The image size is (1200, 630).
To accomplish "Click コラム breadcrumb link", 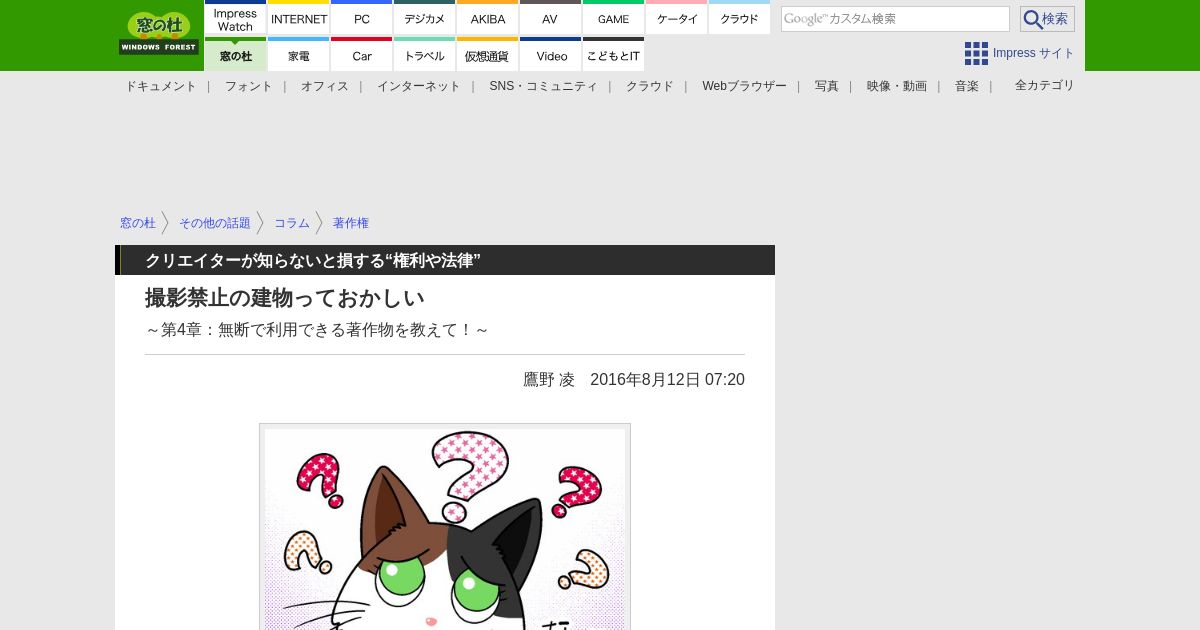I will click(292, 223).
